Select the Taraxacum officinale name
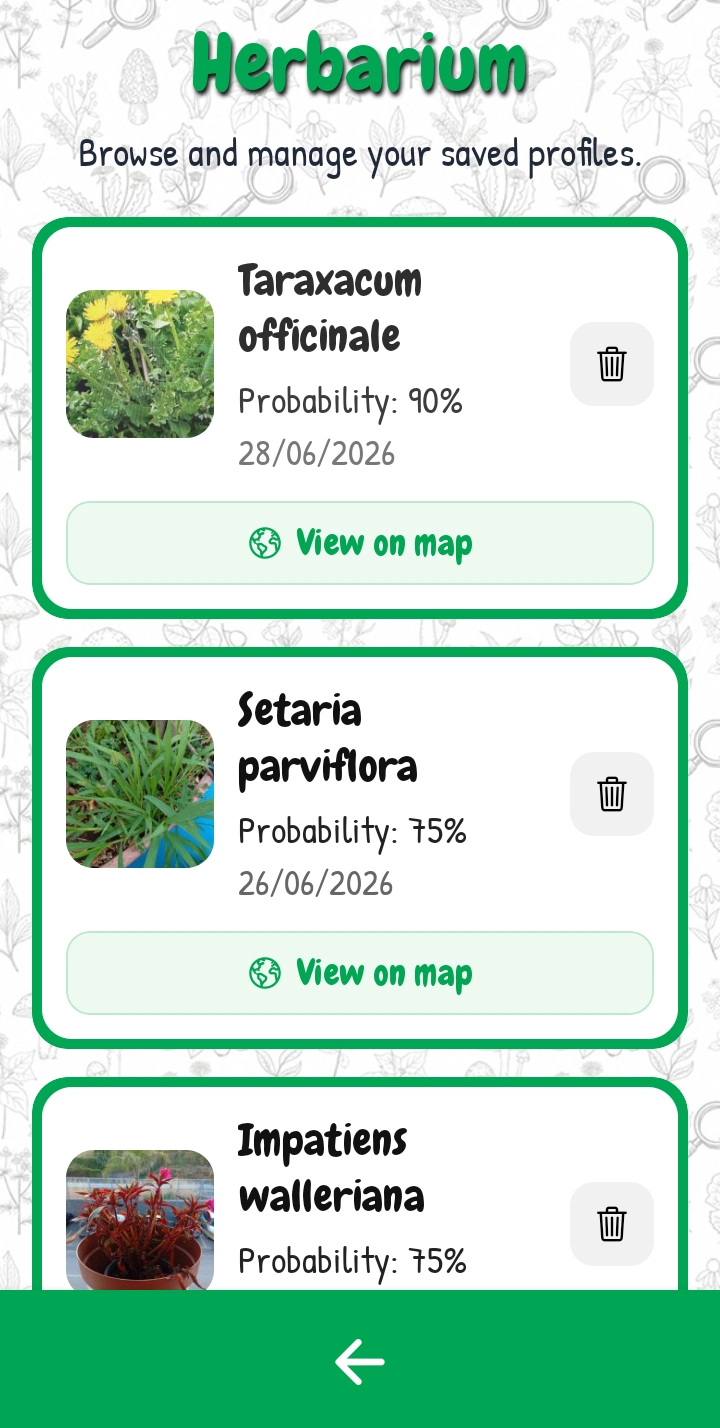 click(x=330, y=308)
